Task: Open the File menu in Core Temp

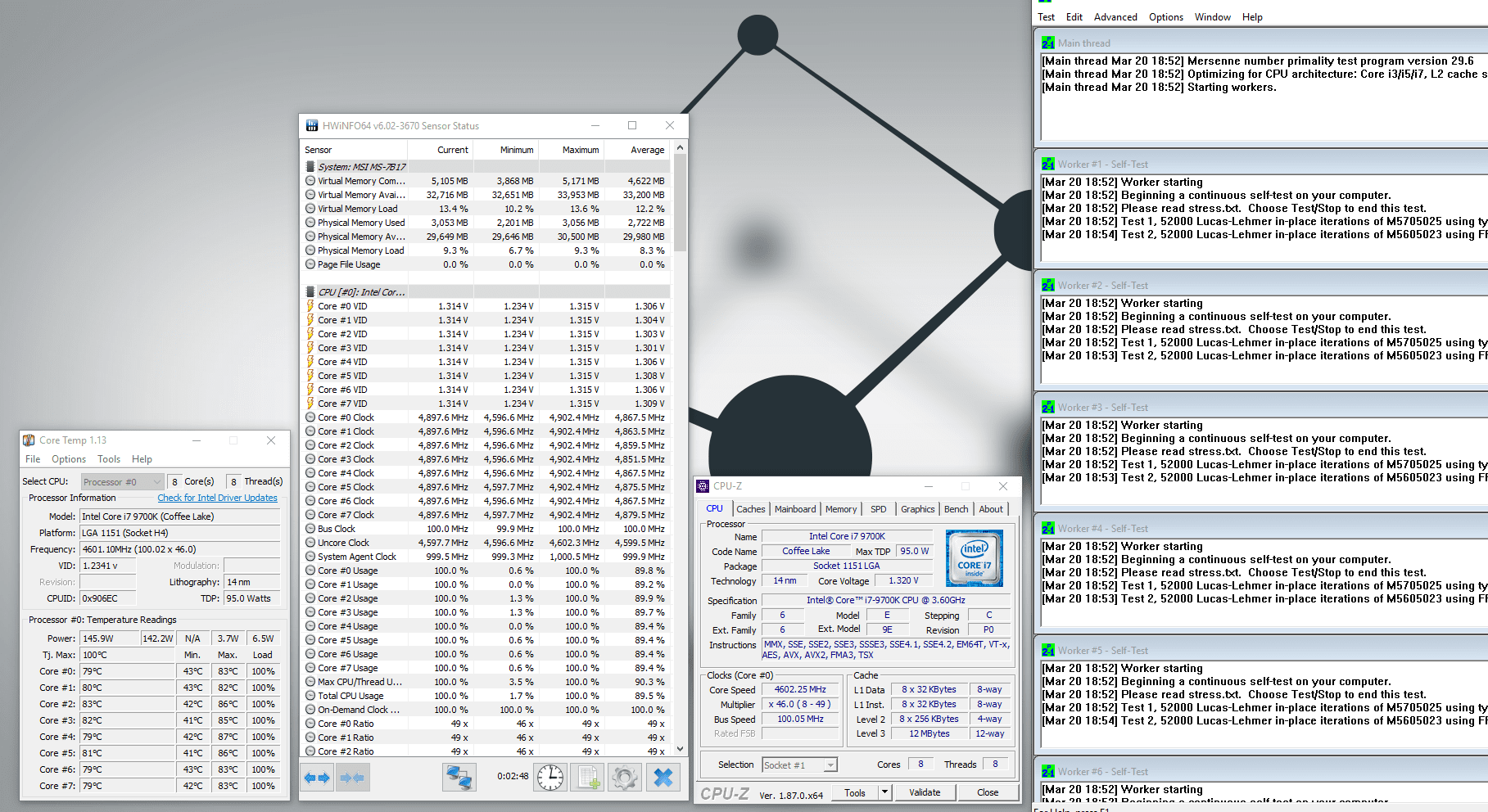Action: (x=33, y=459)
